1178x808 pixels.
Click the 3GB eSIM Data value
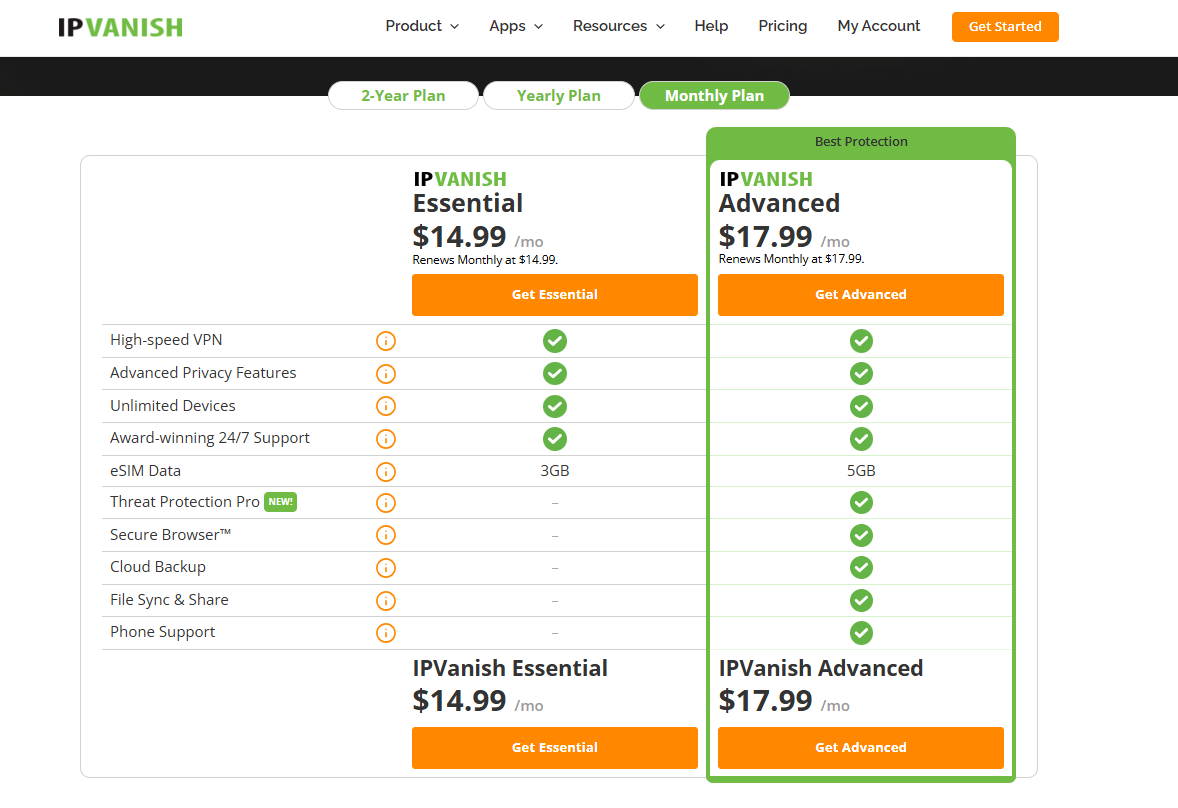point(554,471)
